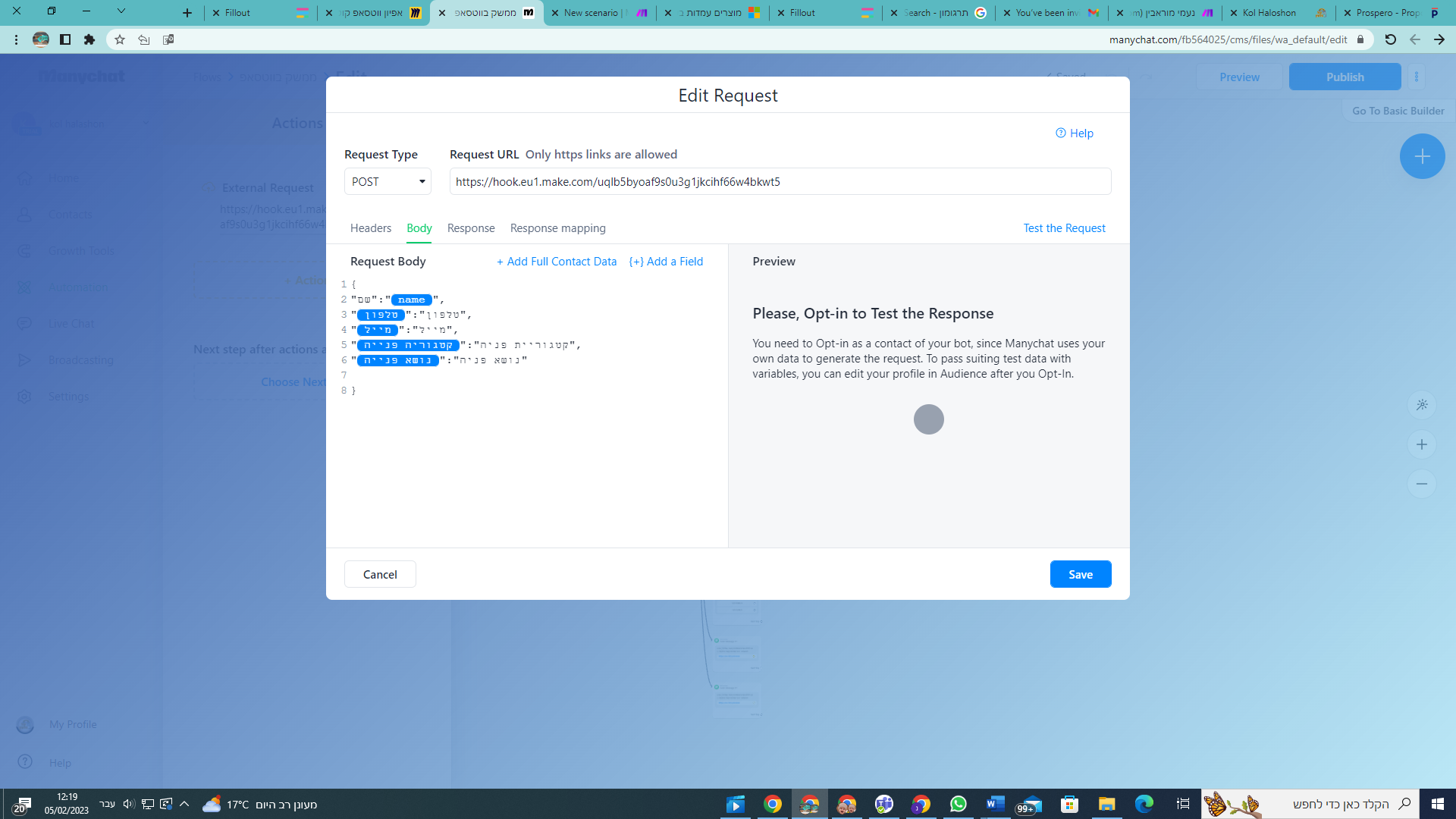Click the Save button
Image resolution: width=1456 pixels, height=819 pixels.
coord(1080,574)
